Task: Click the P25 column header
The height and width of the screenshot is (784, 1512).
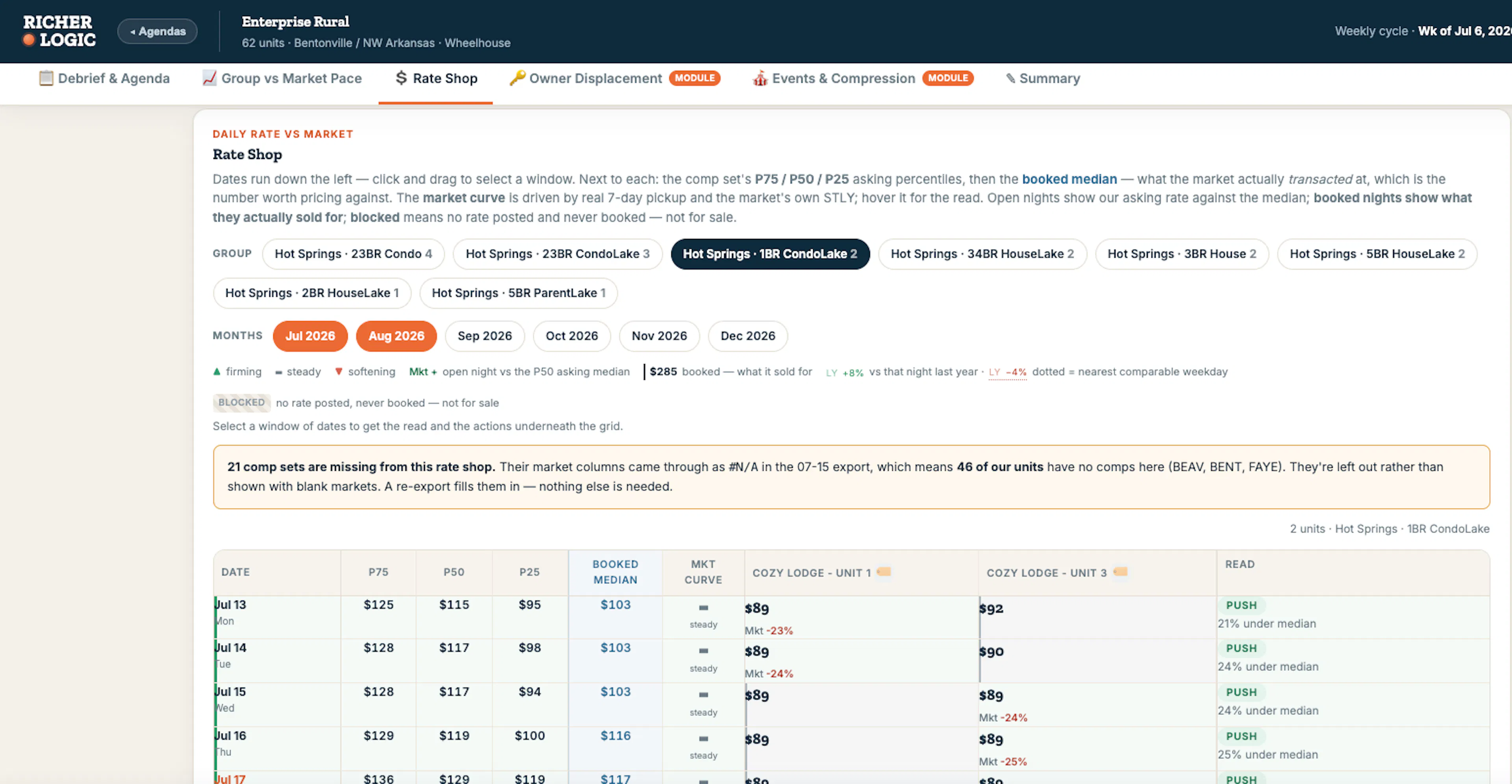Action: point(530,572)
